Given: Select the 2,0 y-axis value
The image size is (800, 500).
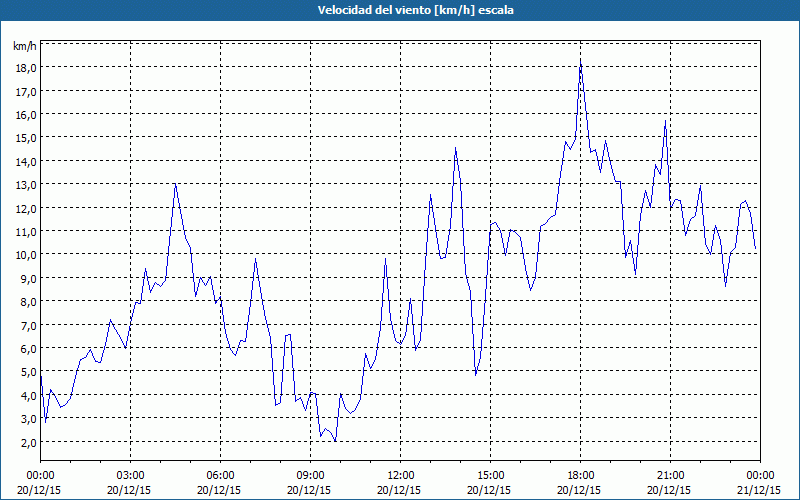Looking at the screenshot, I should tap(30, 442).
